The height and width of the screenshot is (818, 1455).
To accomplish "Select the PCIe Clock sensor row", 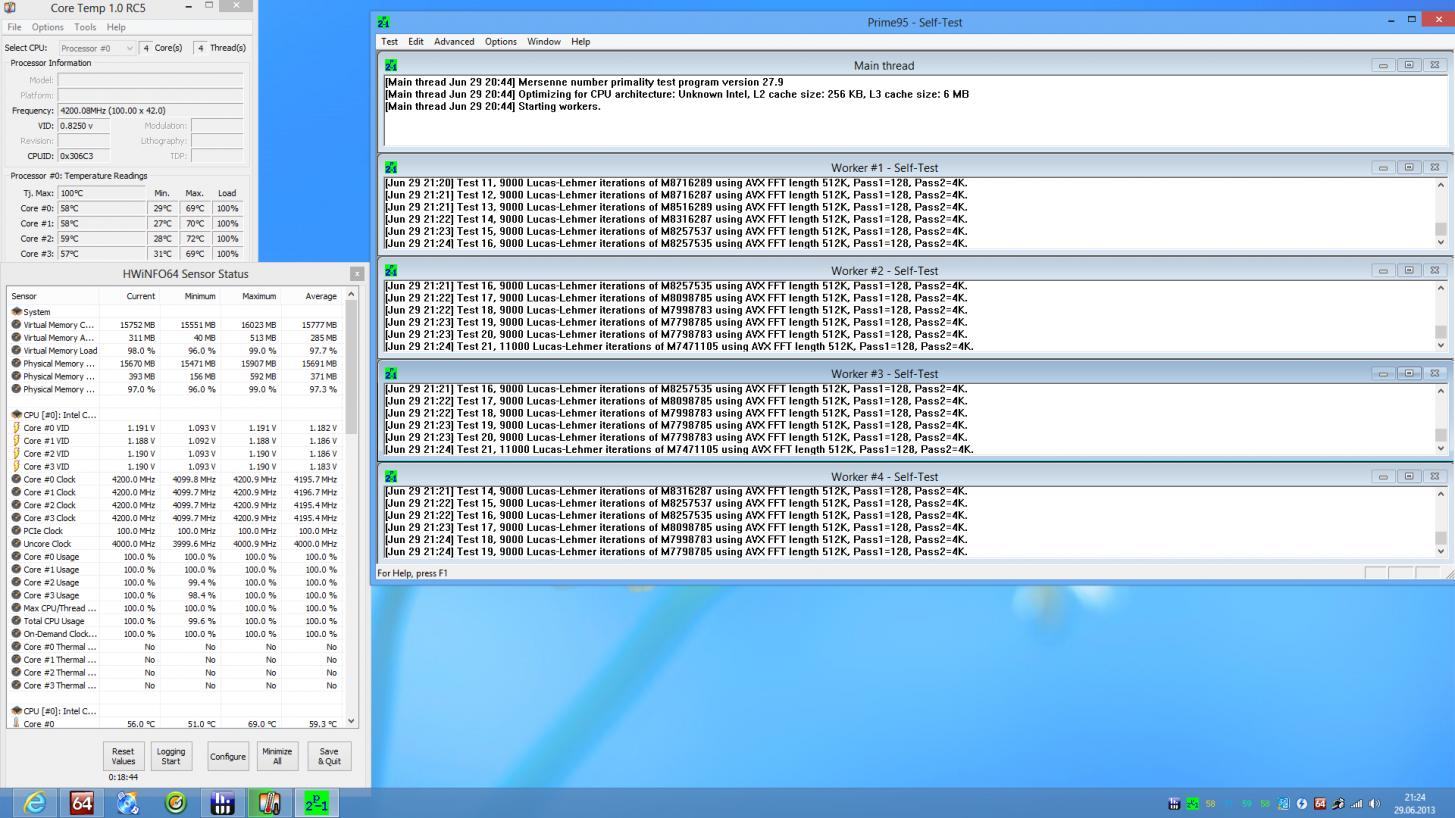I will tap(176, 531).
